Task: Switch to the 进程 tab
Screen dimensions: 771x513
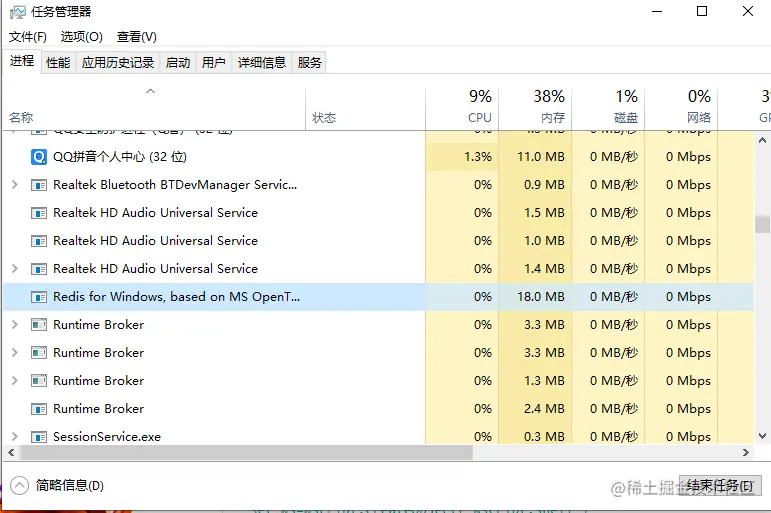Action: tap(22, 61)
